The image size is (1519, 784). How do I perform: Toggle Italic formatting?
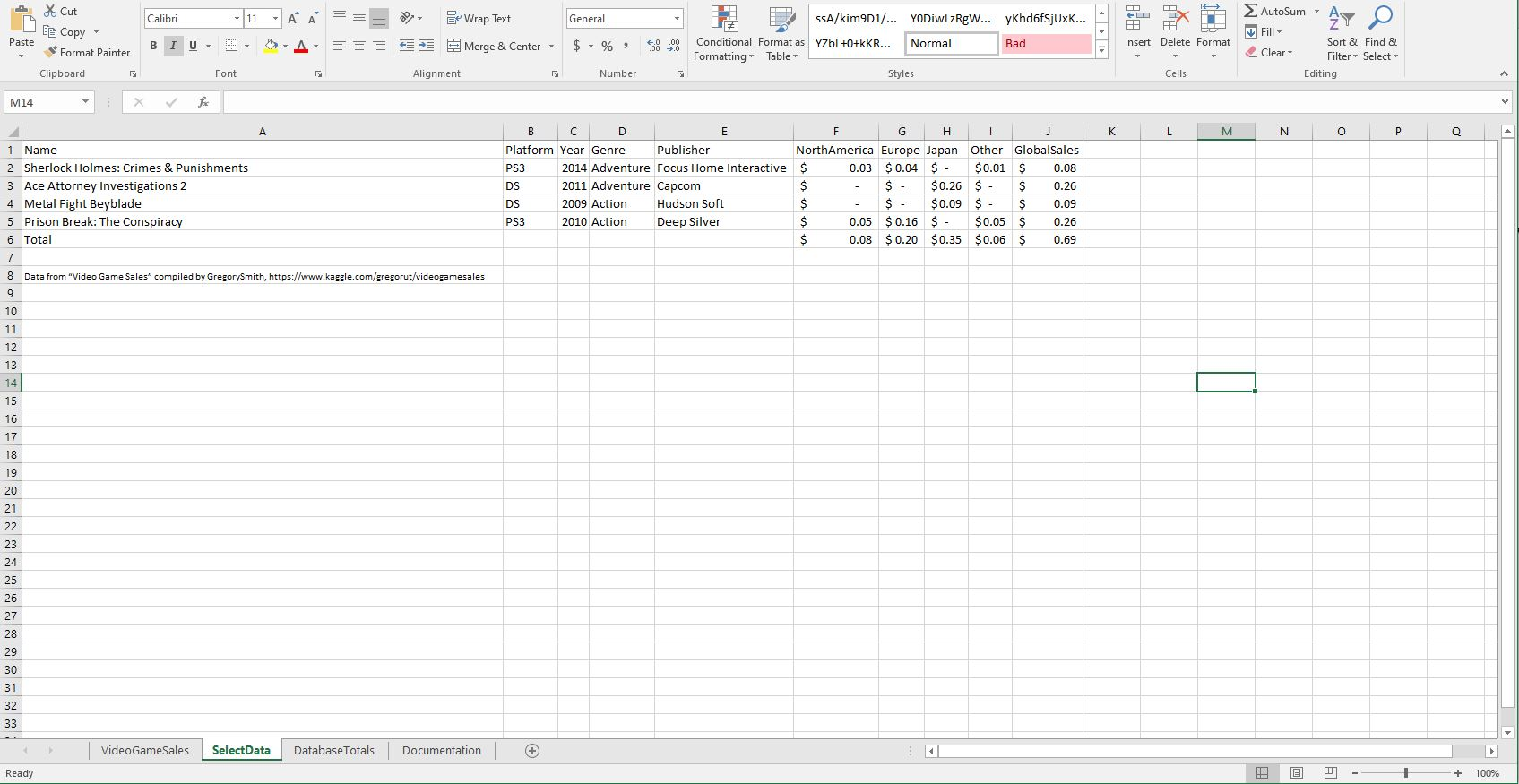173,46
